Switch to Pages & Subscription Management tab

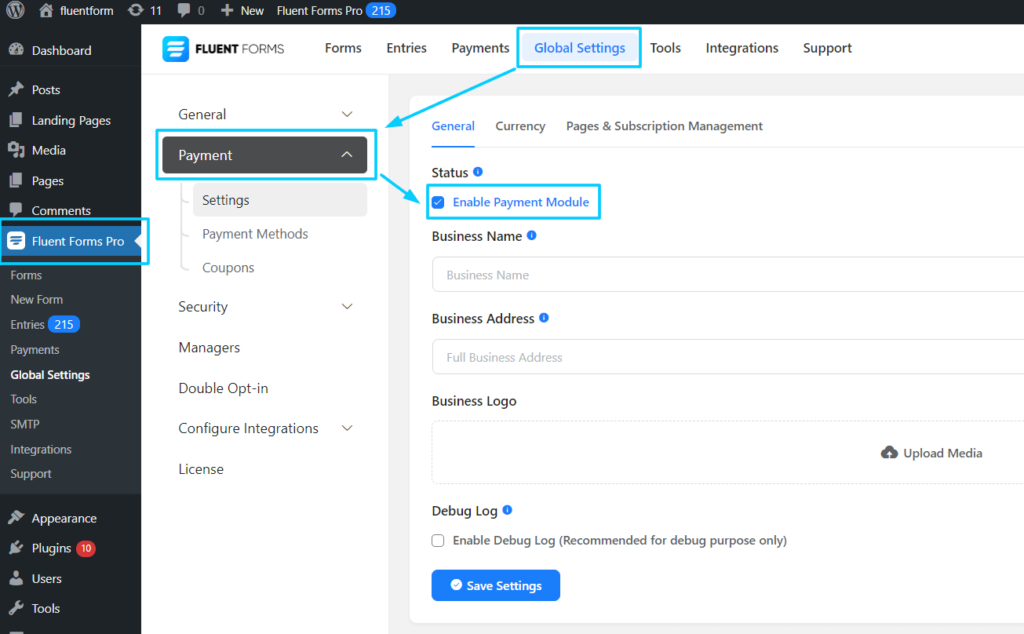664,126
